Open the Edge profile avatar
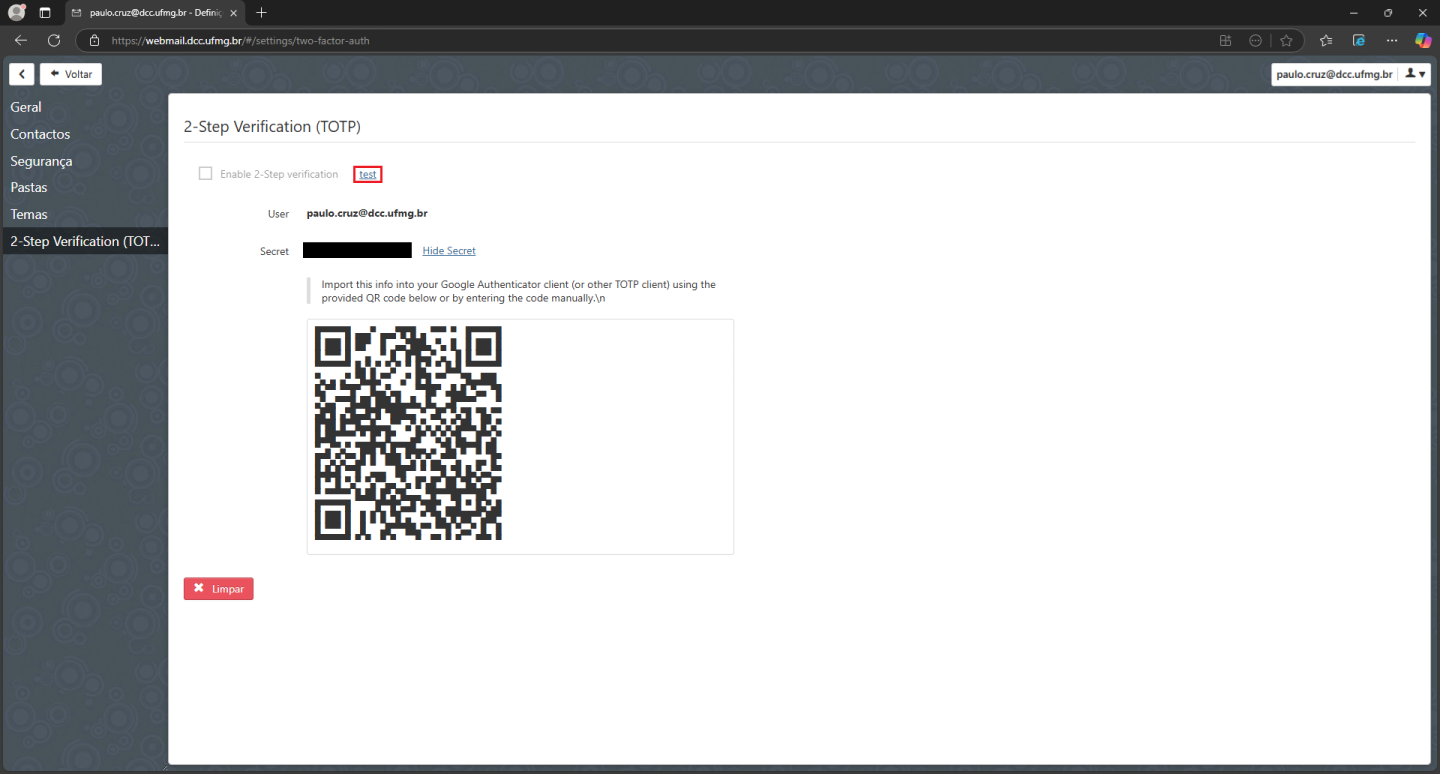1440x774 pixels. tap(17, 13)
